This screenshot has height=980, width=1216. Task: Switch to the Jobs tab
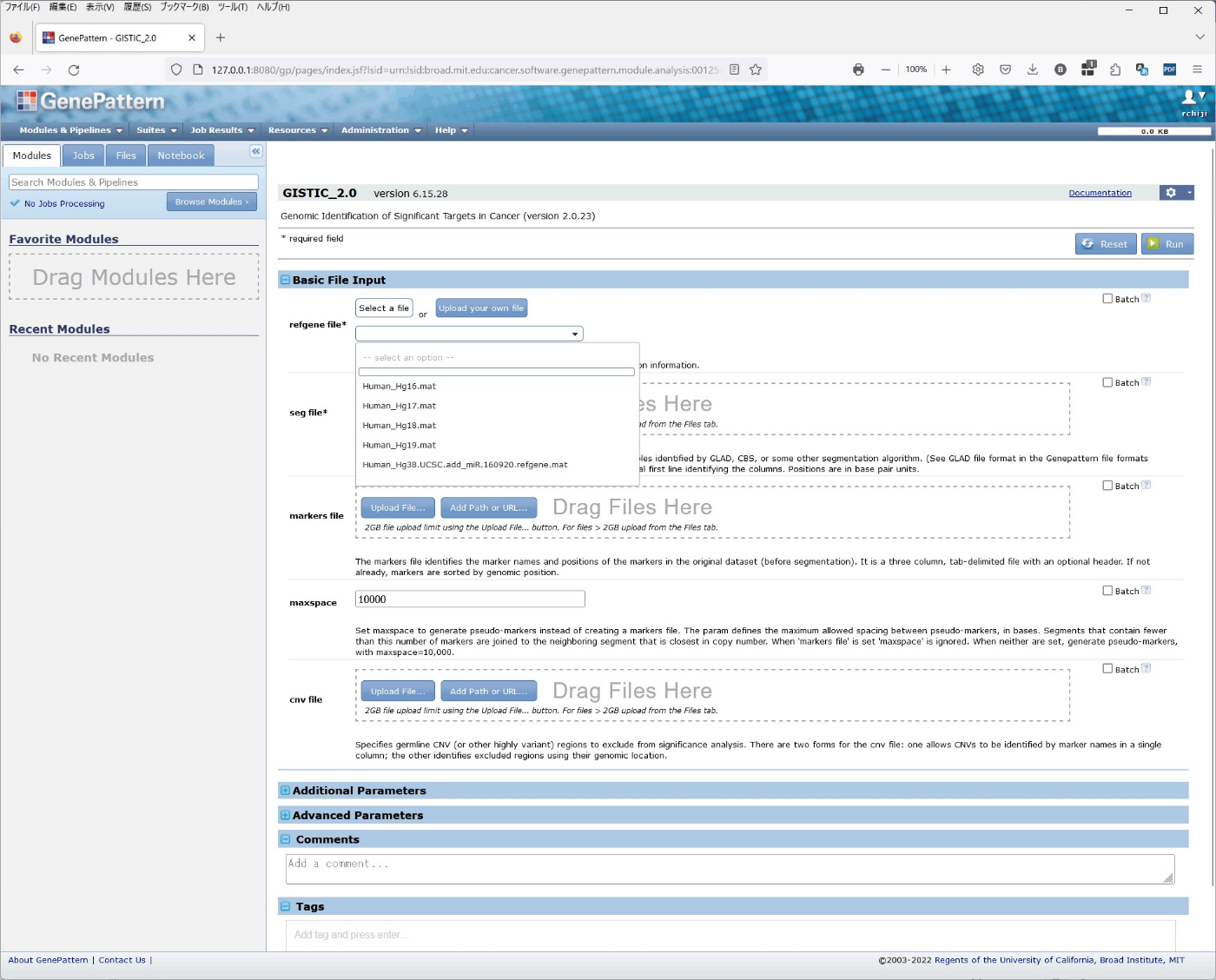tap(83, 156)
